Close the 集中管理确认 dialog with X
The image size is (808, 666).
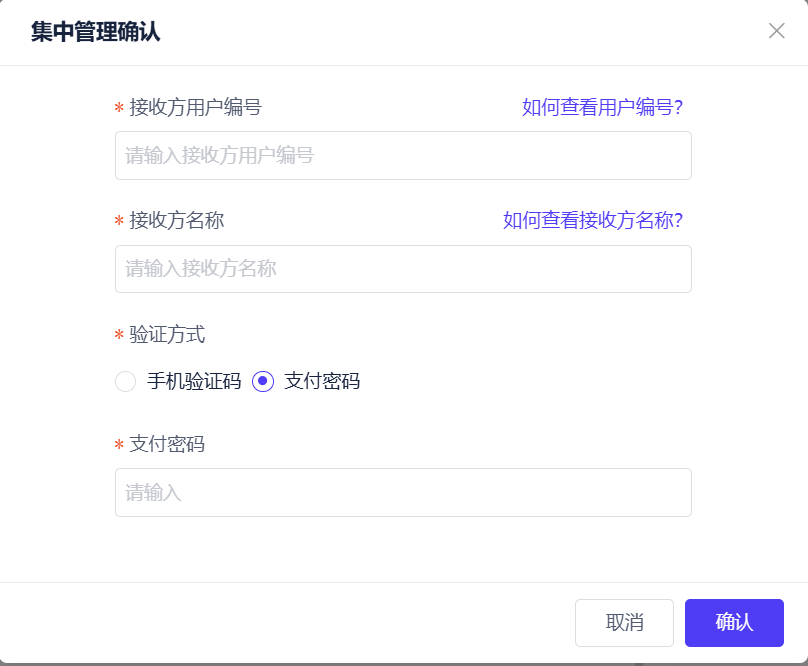tap(776, 31)
